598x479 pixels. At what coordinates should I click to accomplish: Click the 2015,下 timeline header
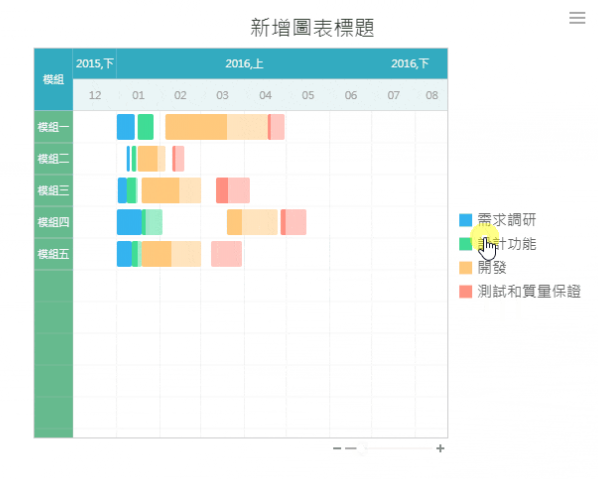[x=95, y=63]
